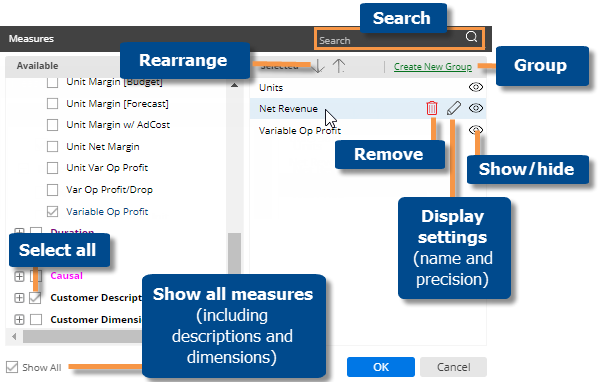
Task: Remove Net Revenue with the trash icon
Action: point(432,108)
